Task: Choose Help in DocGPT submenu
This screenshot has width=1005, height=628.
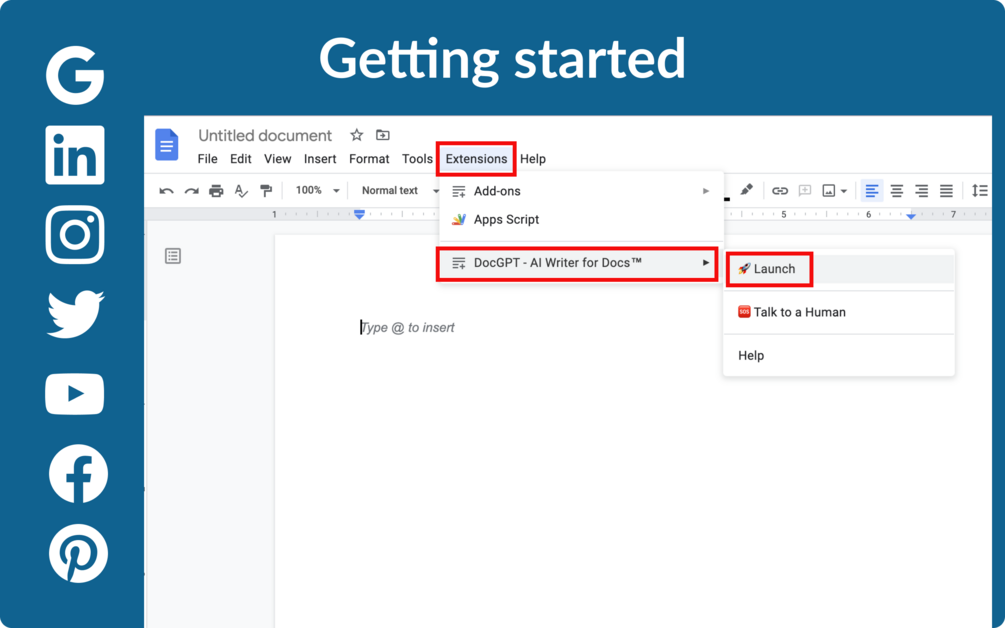Action: tap(838, 356)
